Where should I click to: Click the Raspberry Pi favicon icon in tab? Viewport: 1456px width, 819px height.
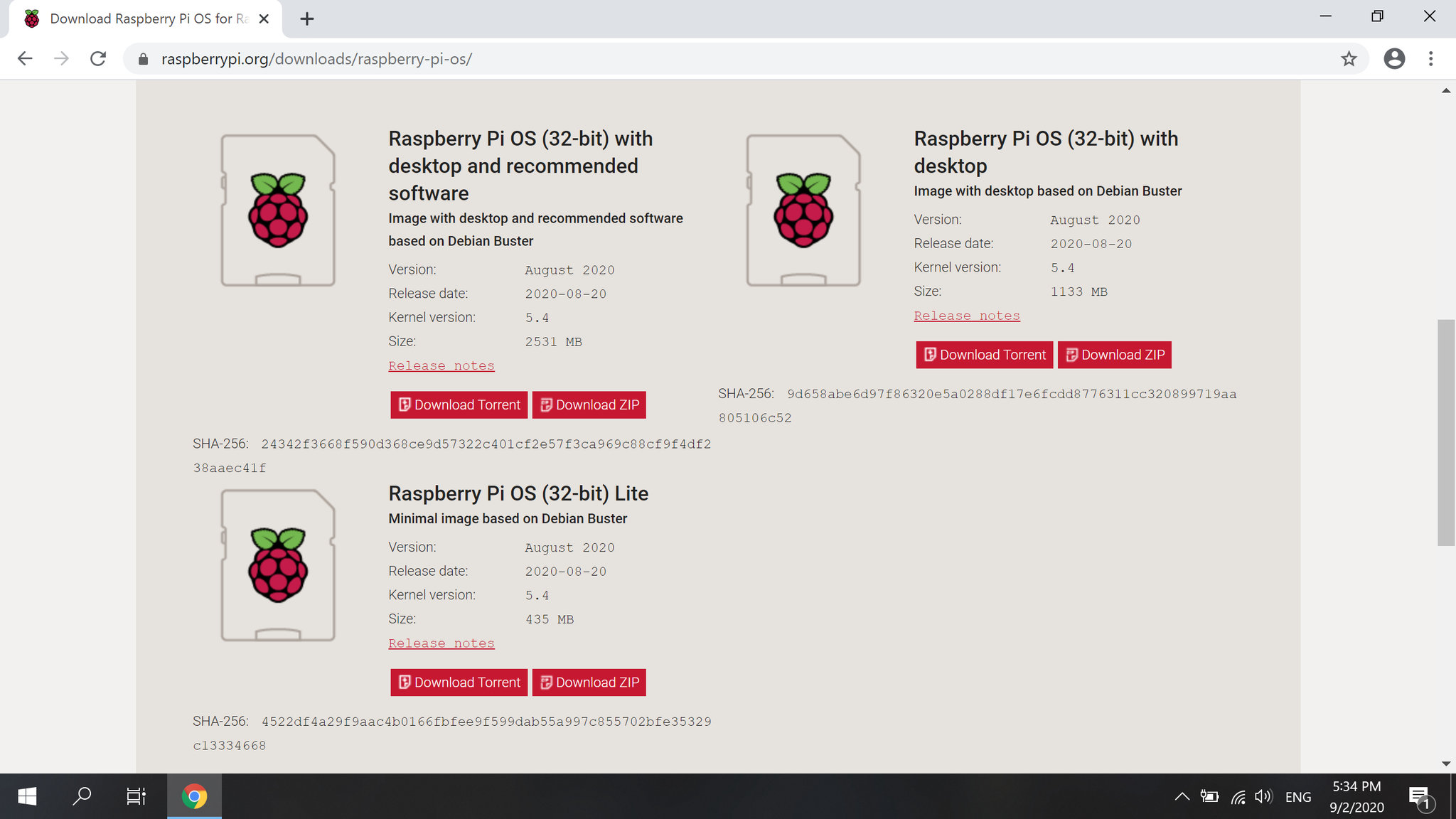pos(32,18)
